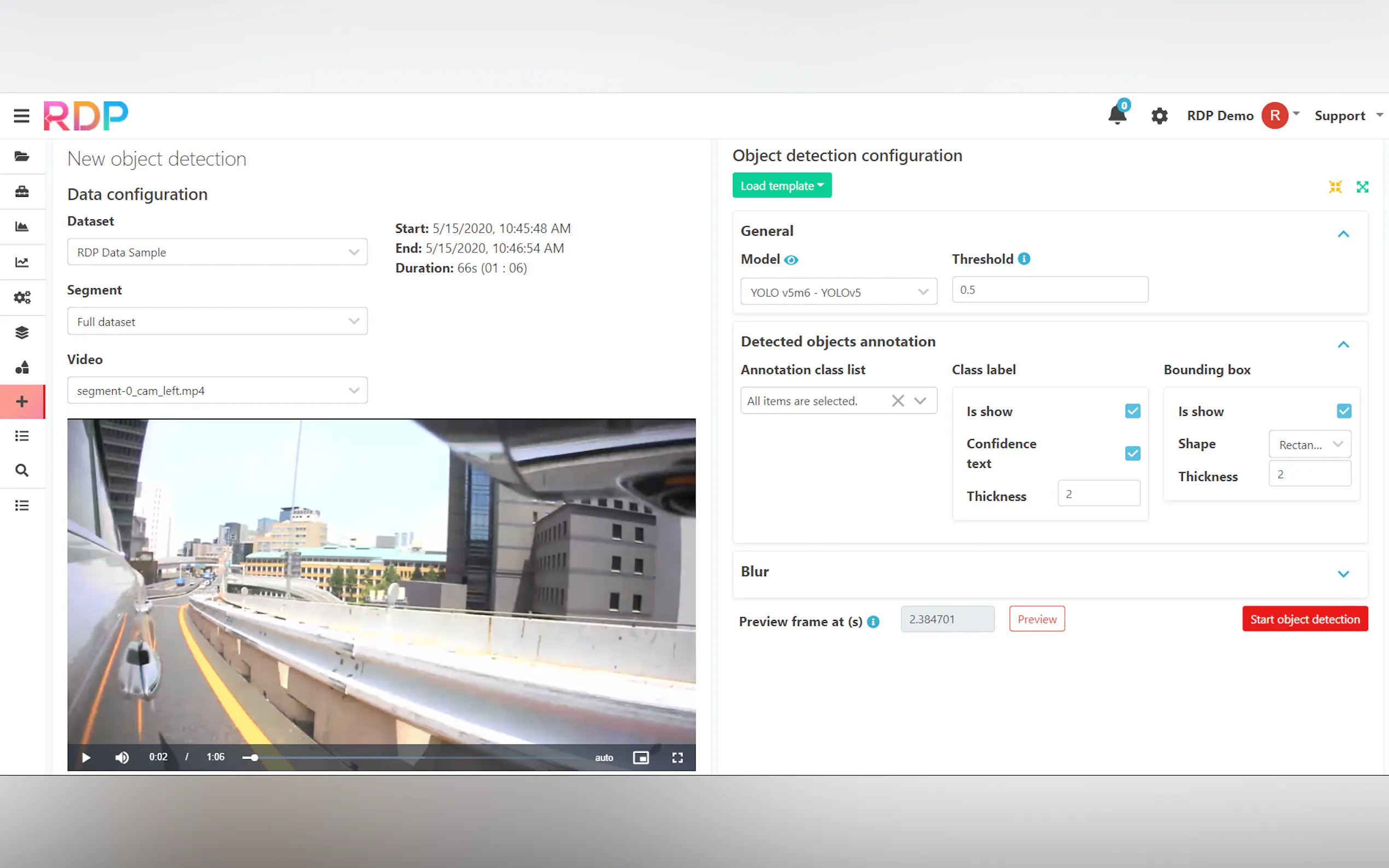Open the settings gear icon
The height and width of the screenshot is (868, 1389).
click(1159, 116)
